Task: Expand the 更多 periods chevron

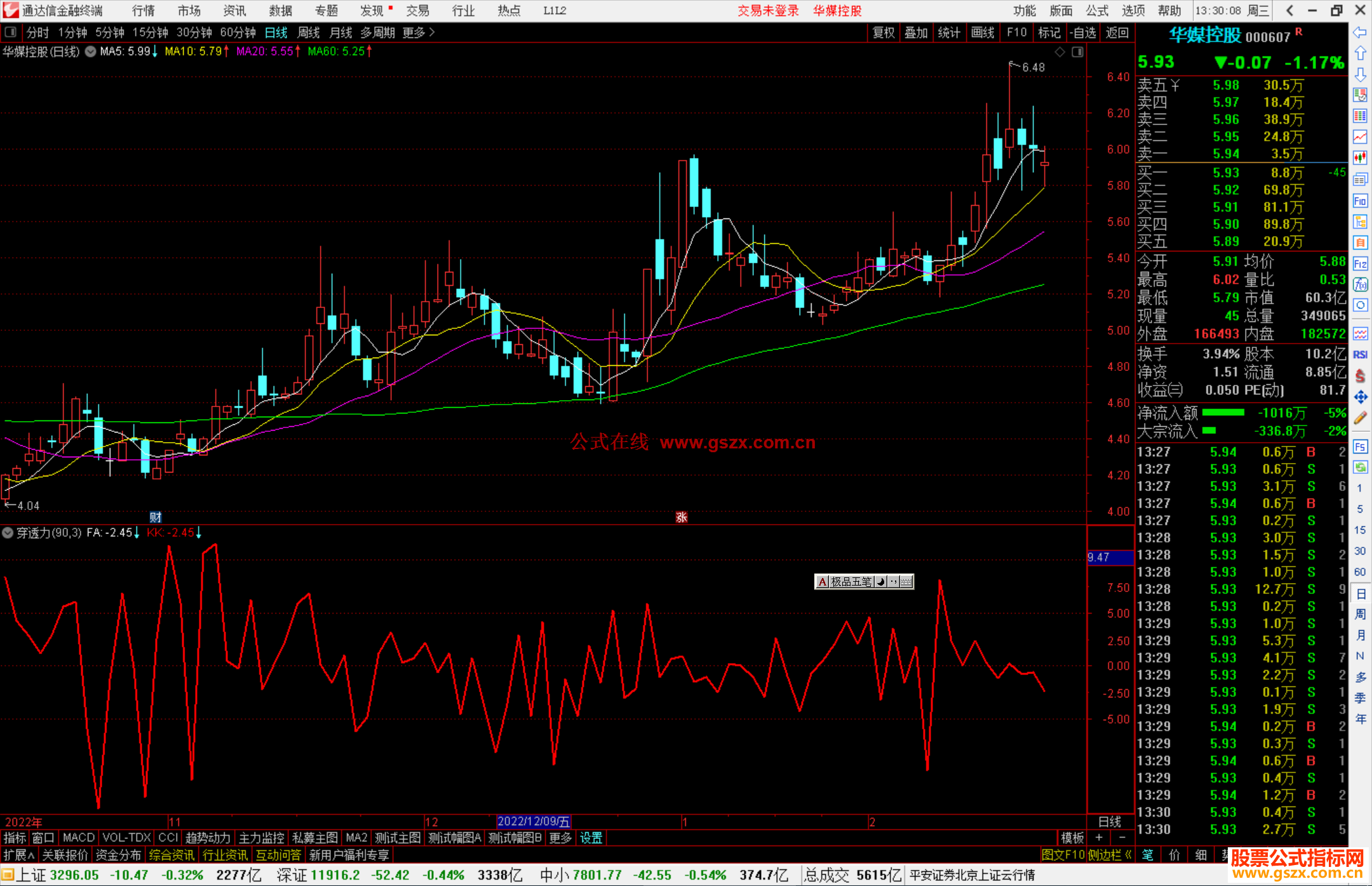Action: (432, 32)
